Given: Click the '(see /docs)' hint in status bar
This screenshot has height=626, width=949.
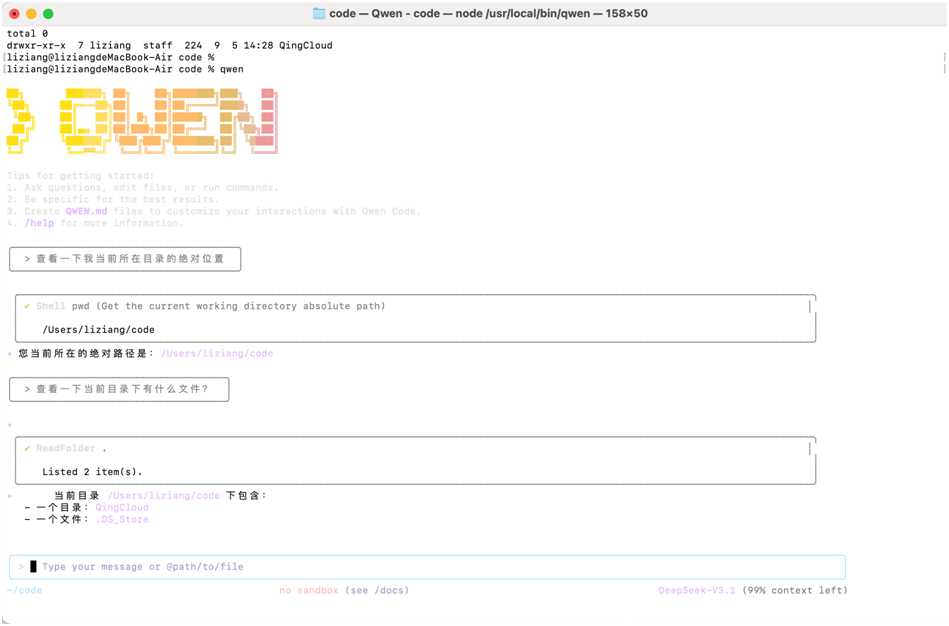Looking at the screenshot, I should coord(377,590).
